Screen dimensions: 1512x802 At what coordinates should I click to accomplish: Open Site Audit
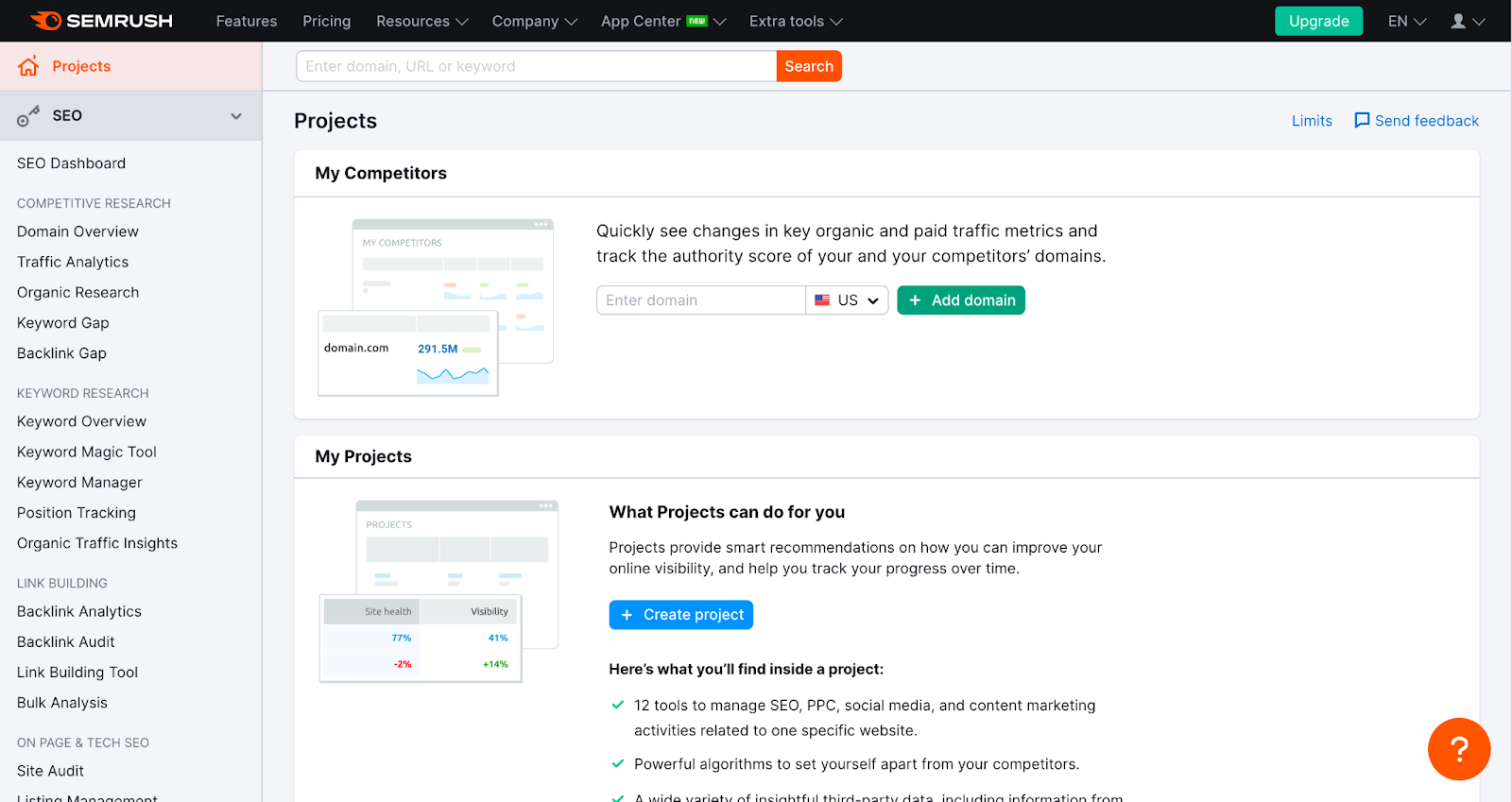click(x=50, y=771)
